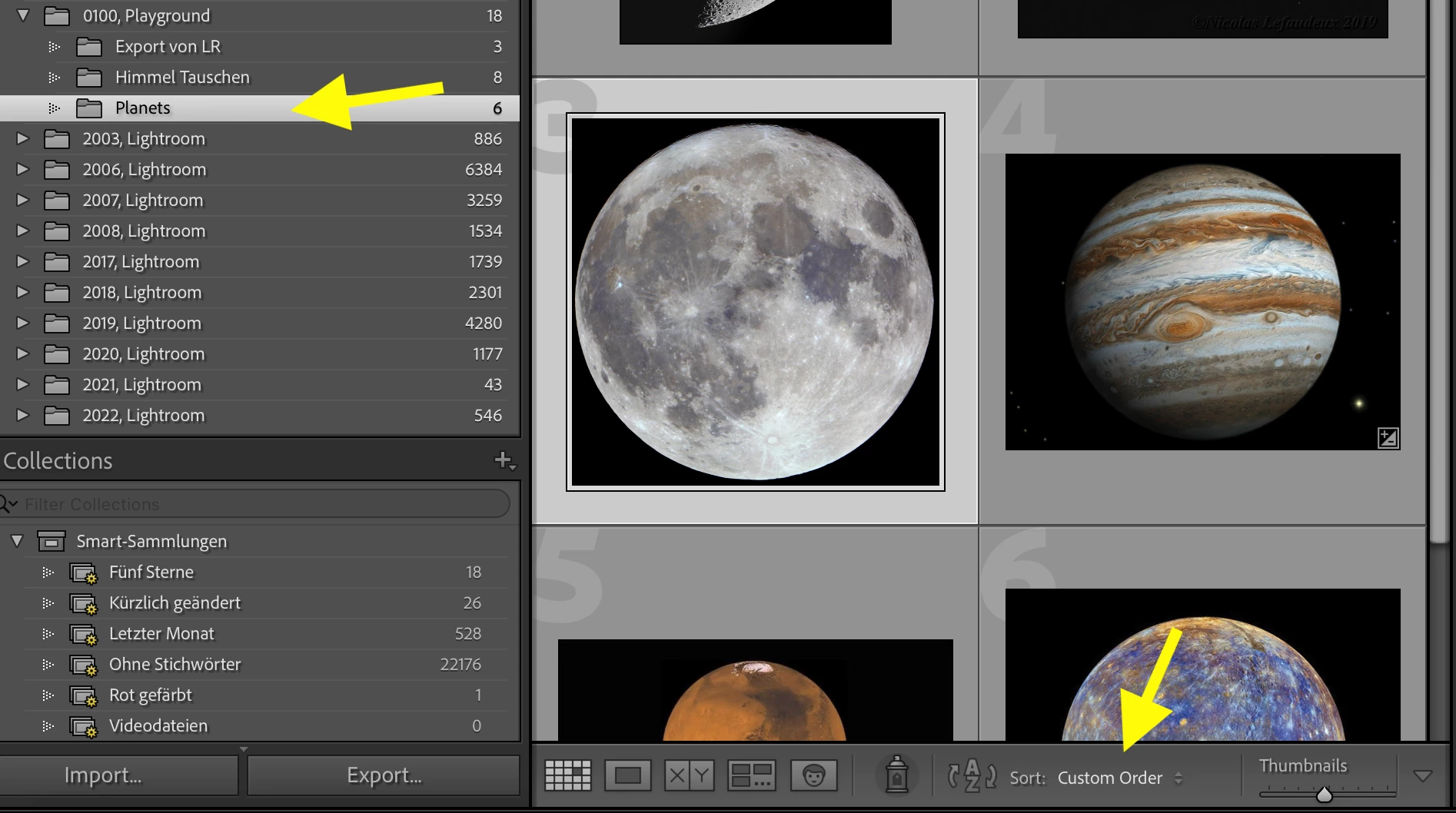Click the crescent moon thumbnail at top

click(756, 22)
